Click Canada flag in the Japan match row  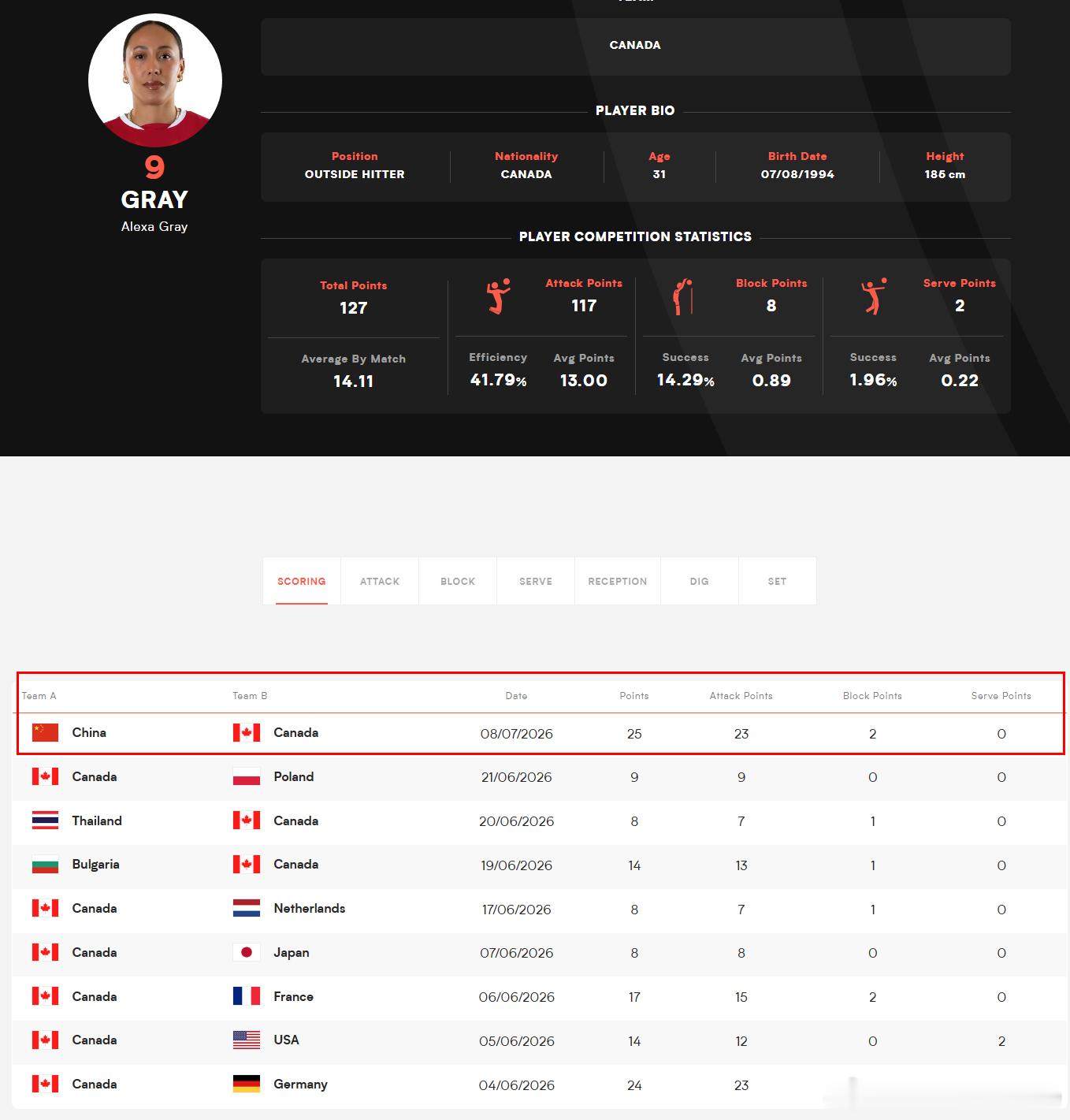(x=45, y=952)
